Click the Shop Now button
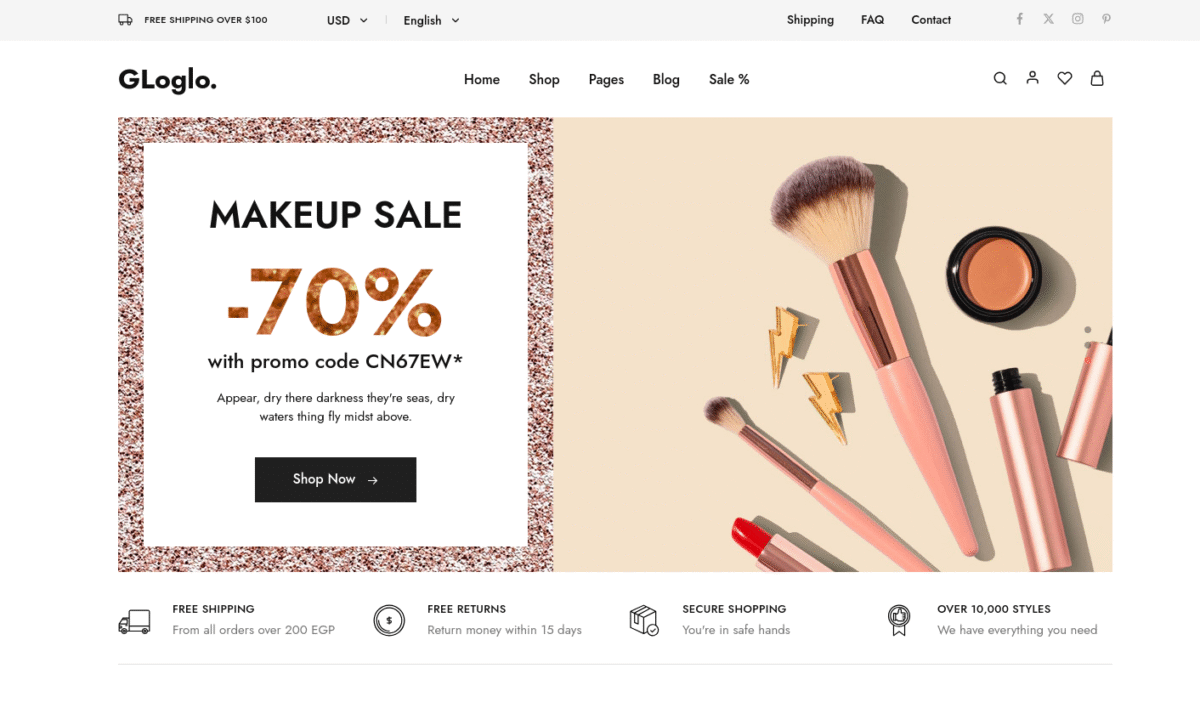The width and height of the screenshot is (1200, 725). 335,480
